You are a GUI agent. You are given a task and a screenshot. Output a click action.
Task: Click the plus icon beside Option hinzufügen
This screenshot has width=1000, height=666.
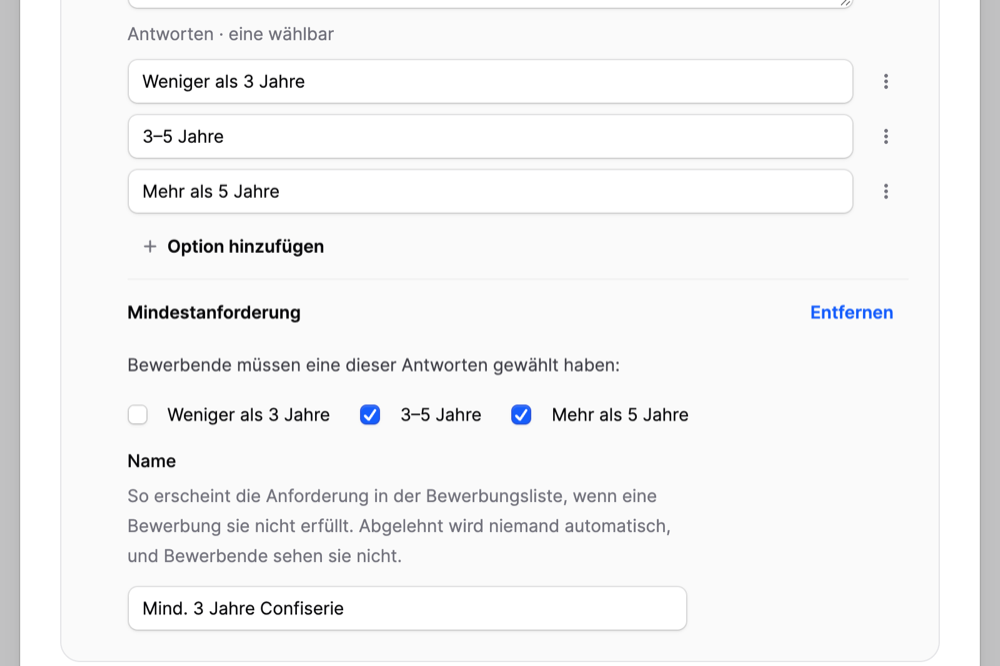coord(150,246)
